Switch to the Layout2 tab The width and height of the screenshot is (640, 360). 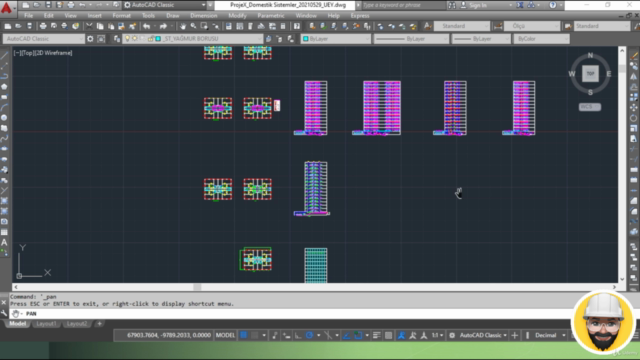pyautogui.click(x=77, y=324)
